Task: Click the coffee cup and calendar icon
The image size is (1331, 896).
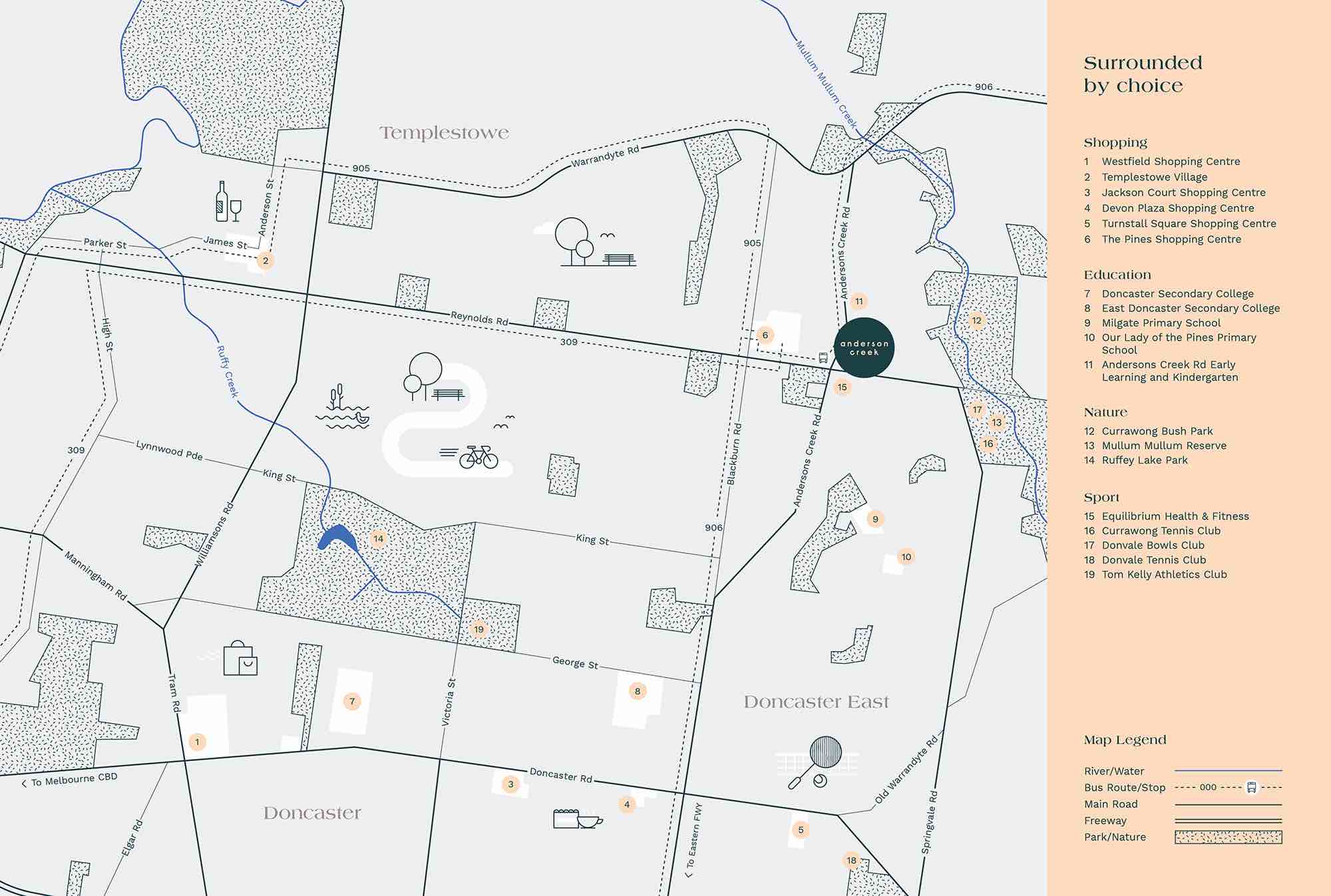Action: pos(577,819)
